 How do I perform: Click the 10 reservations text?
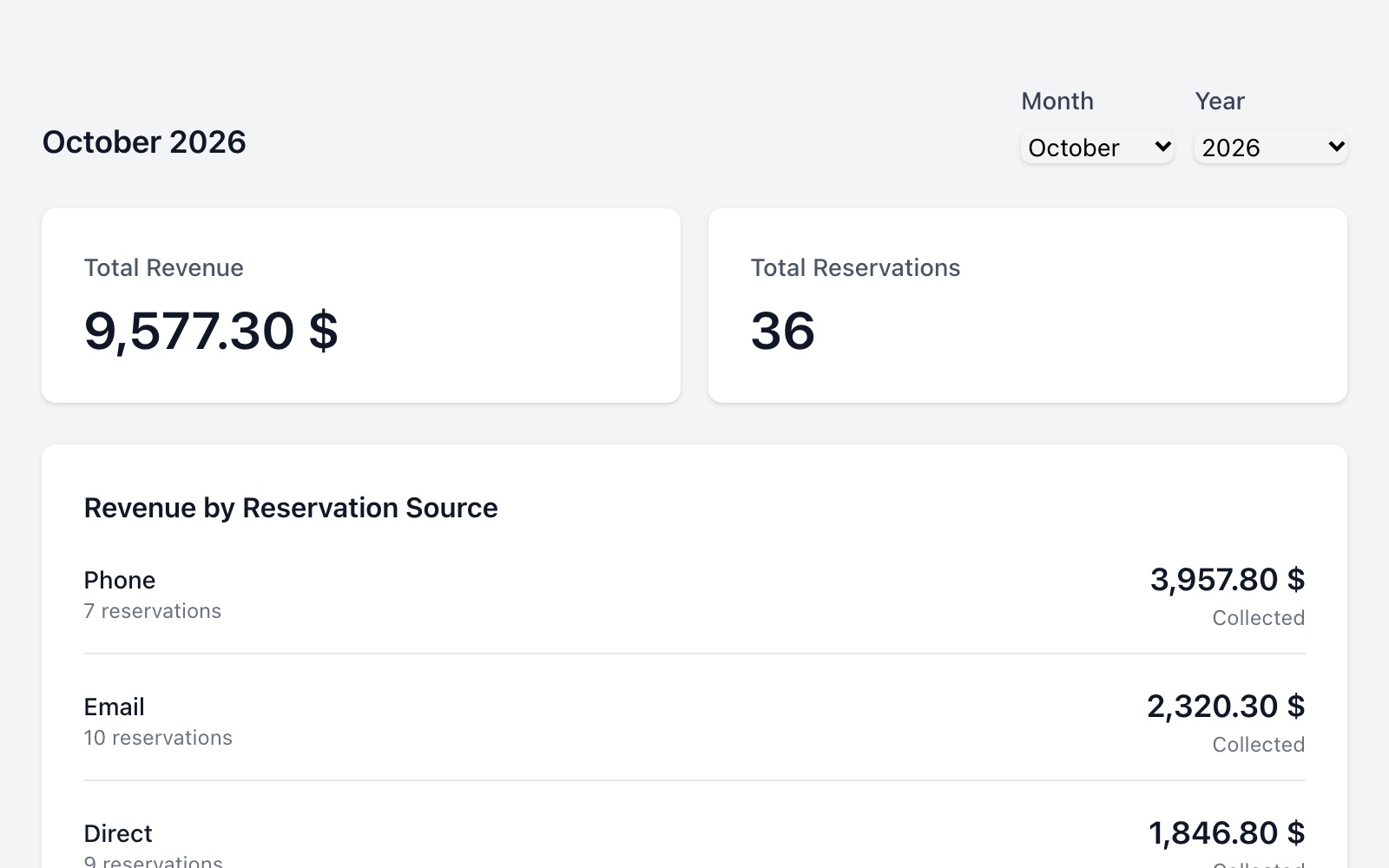(158, 738)
